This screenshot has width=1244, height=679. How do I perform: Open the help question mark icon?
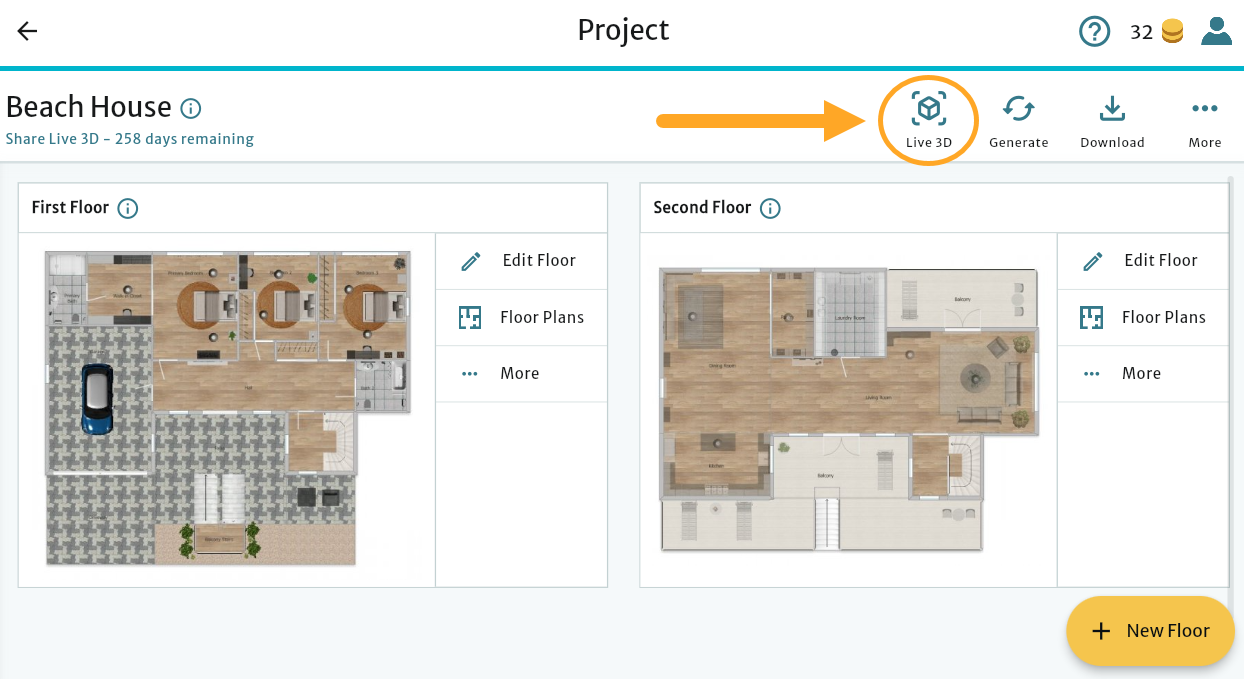tap(1095, 32)
